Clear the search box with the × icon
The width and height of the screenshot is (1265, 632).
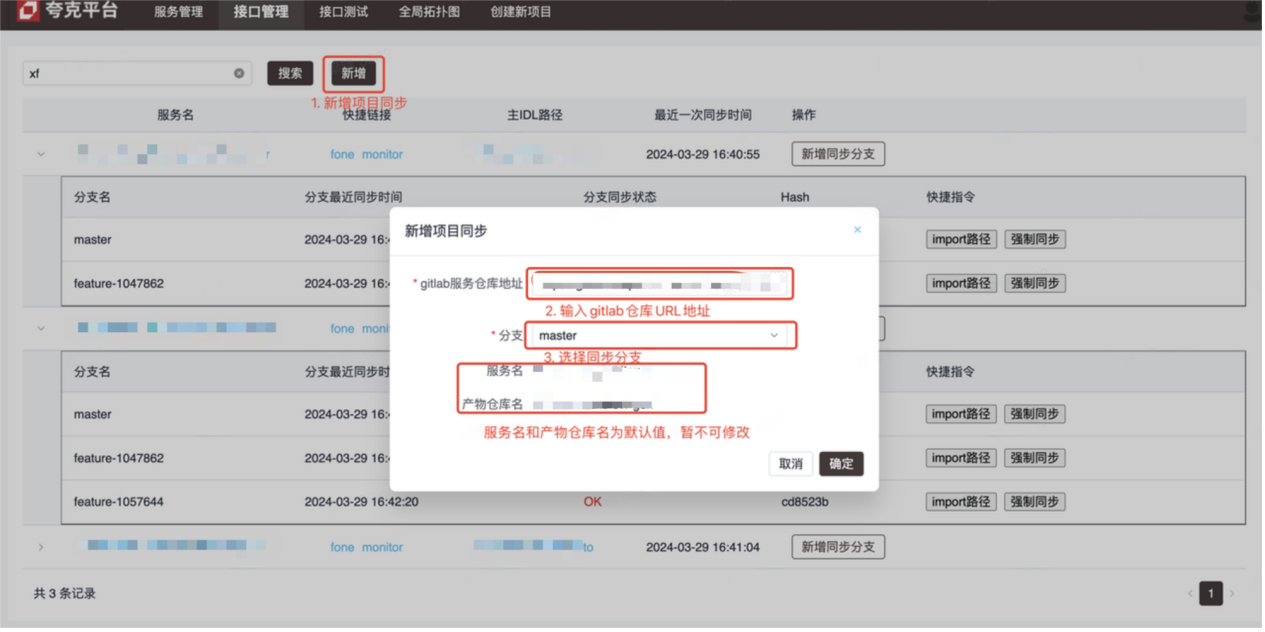pos(239,73)
